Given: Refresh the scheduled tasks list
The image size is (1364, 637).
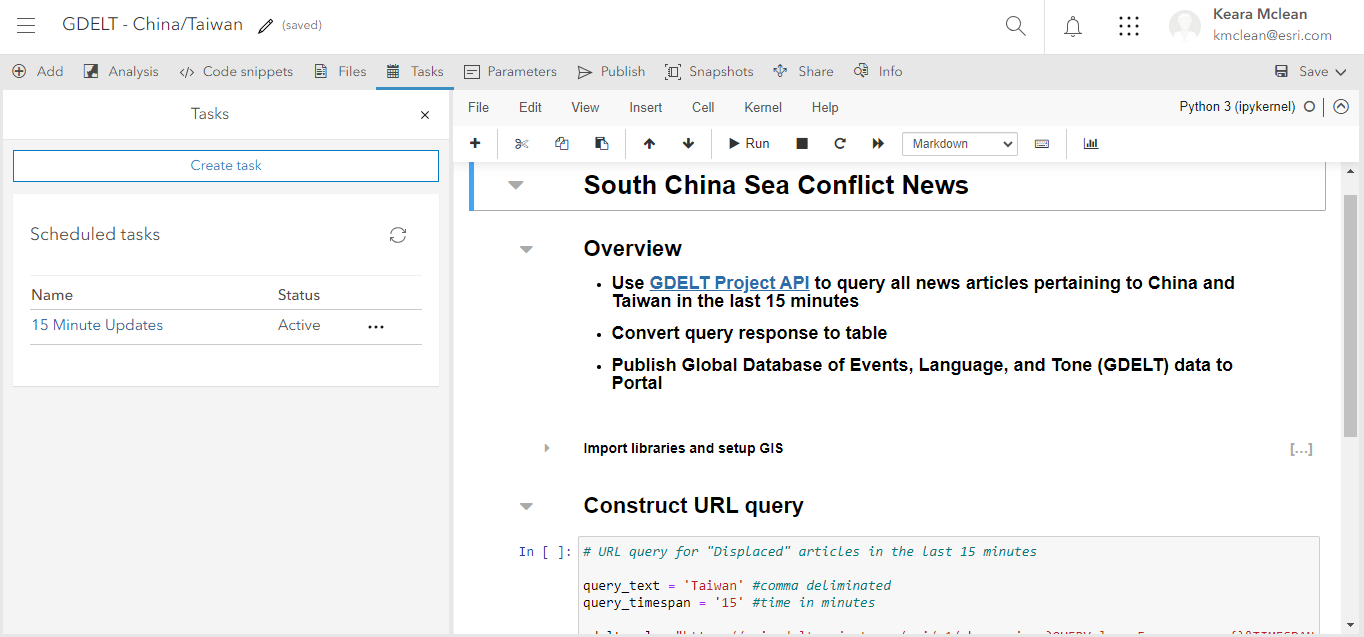Looking at the screenshot, I should 398,234.
